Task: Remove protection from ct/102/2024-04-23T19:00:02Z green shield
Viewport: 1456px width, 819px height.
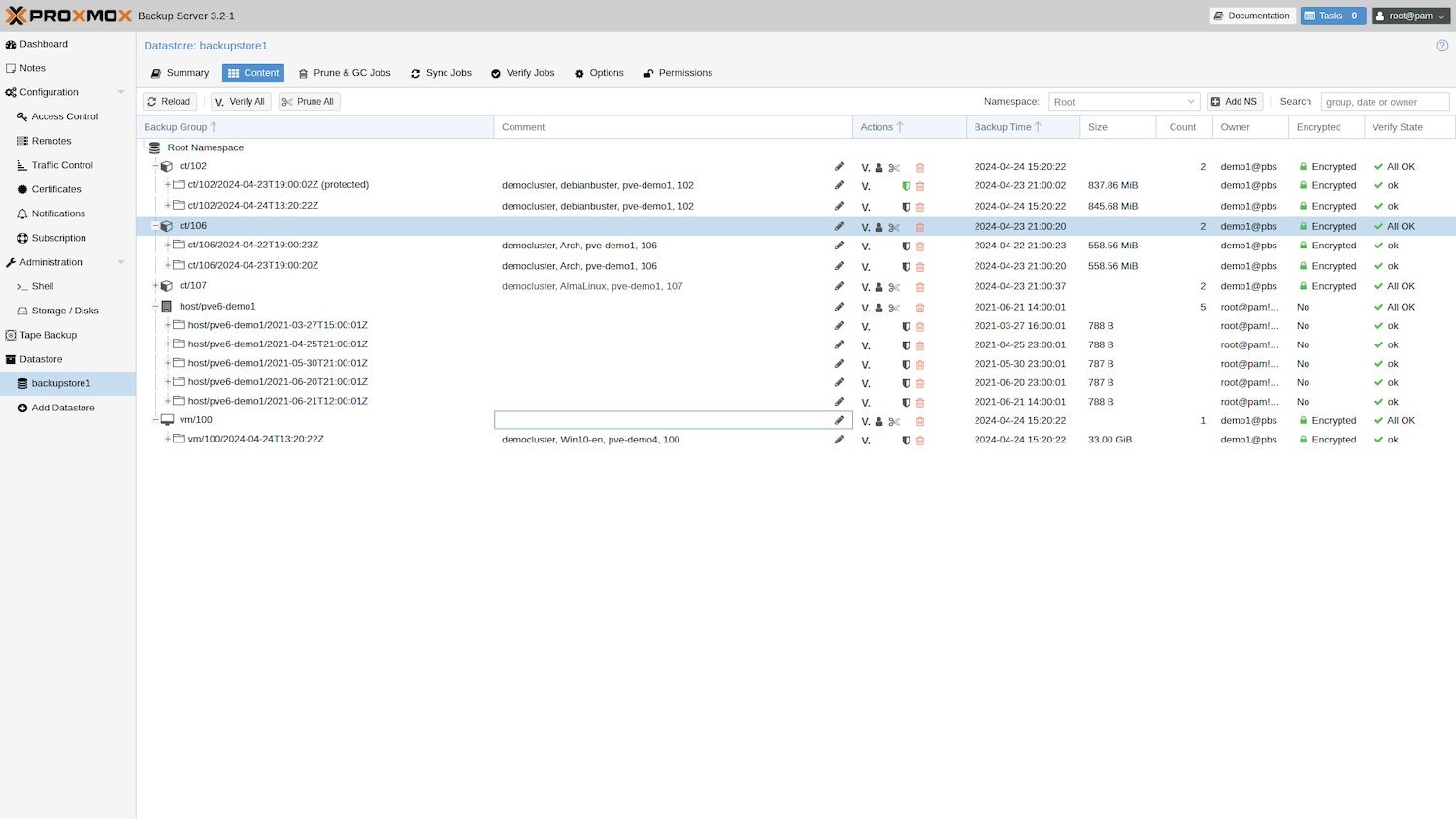Action: pyautogui.click(x=906, y=185)
